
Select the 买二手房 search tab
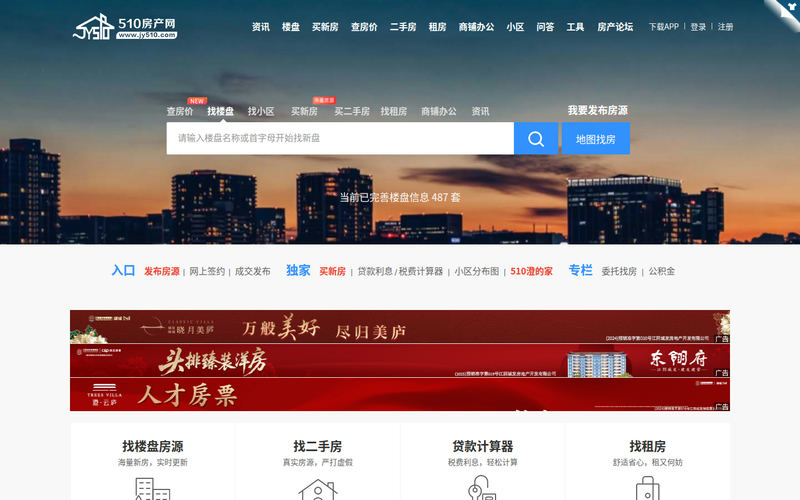pos(352,111)
